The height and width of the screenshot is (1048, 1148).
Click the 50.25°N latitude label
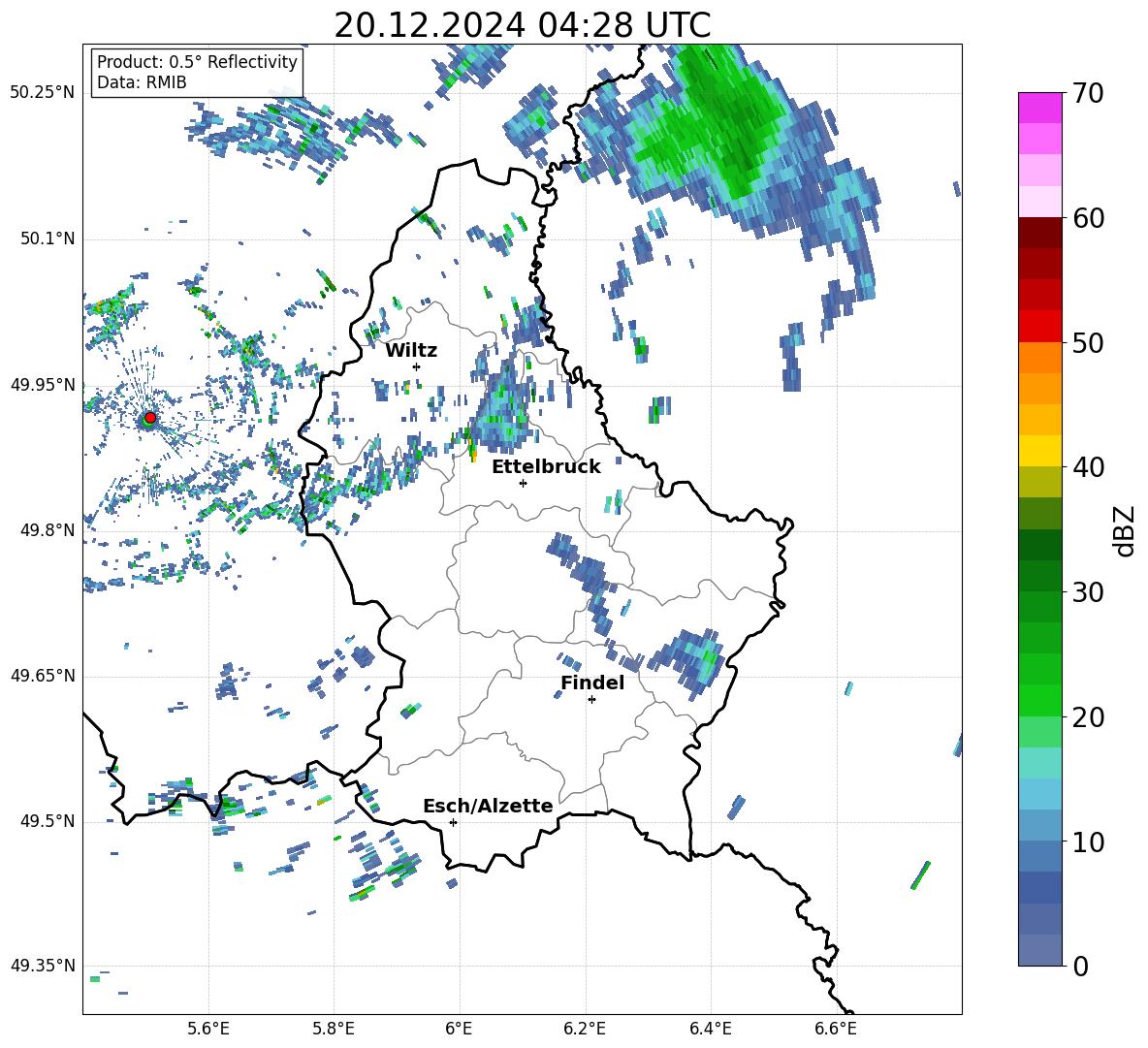coord(42,93)
